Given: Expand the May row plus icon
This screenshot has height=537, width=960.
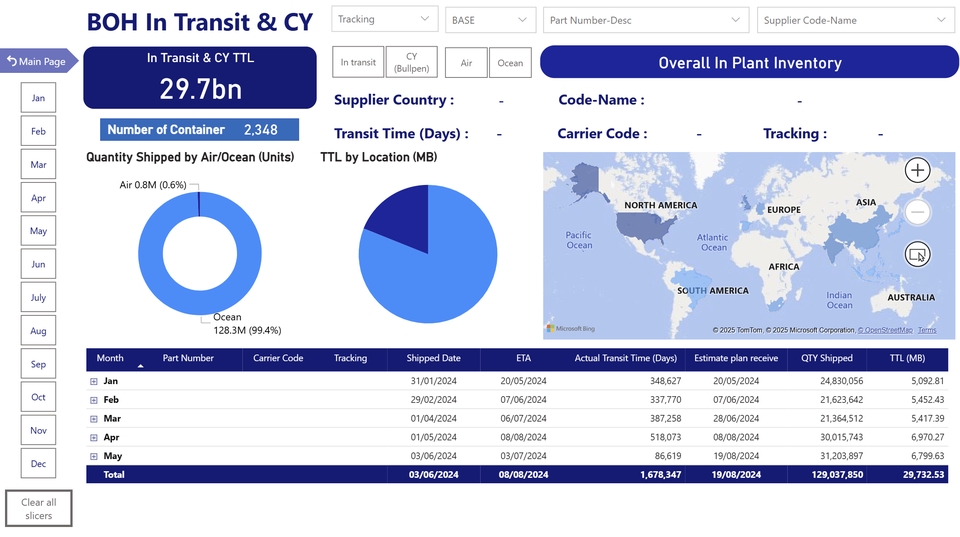Looking at the screenshot, I should pyautogui.click(x=94, y=456).
